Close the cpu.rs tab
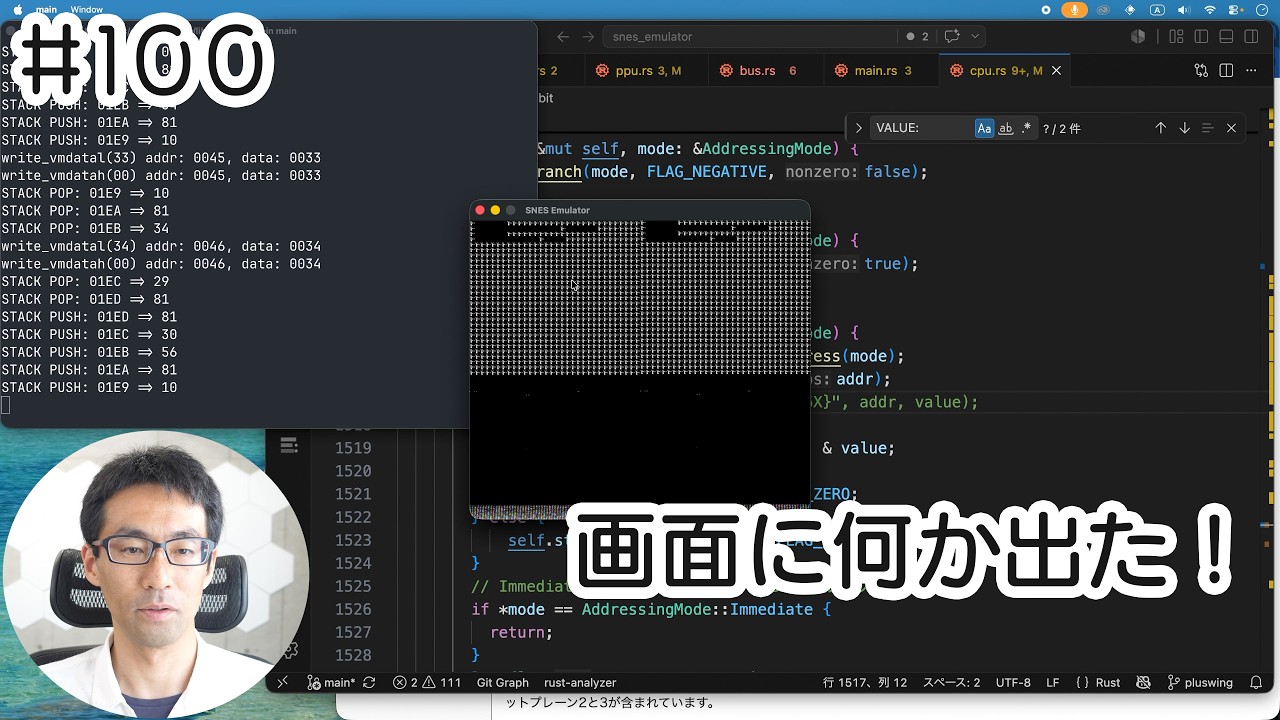Image resolution: width=1280 pixels, height=720 pixels. point(1056,71)
